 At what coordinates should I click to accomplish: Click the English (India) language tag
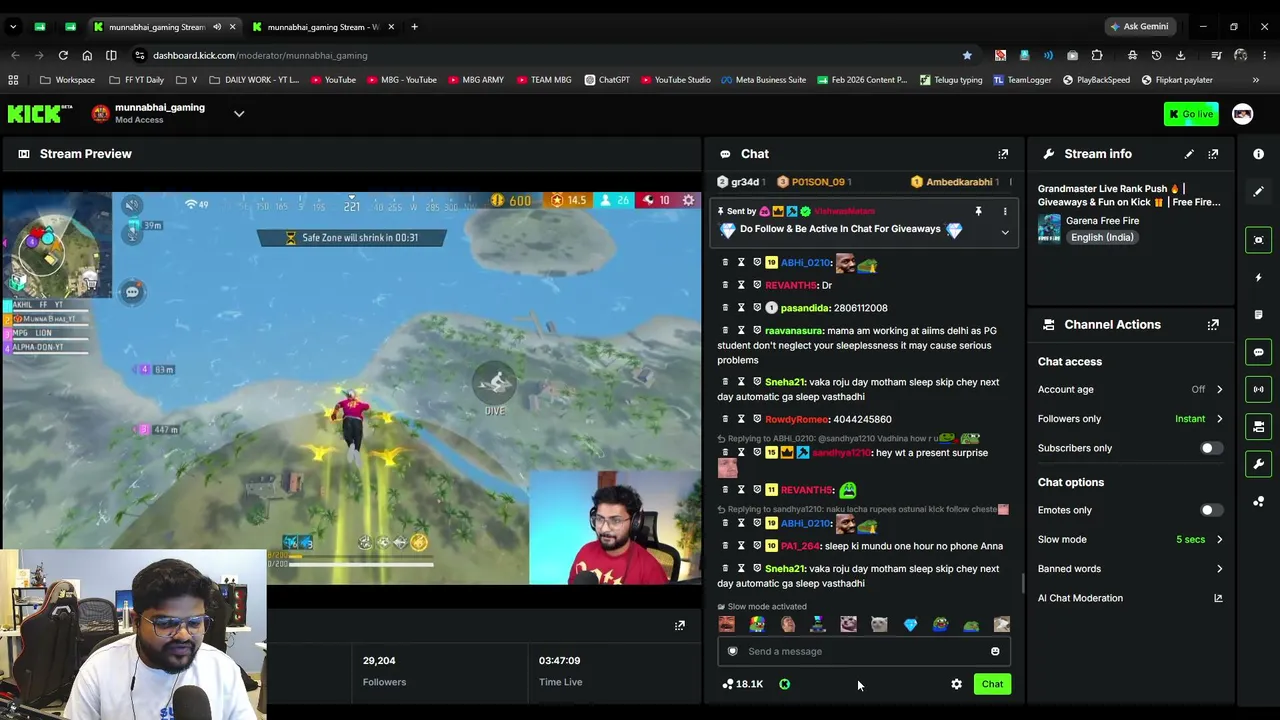point(1102,238)
